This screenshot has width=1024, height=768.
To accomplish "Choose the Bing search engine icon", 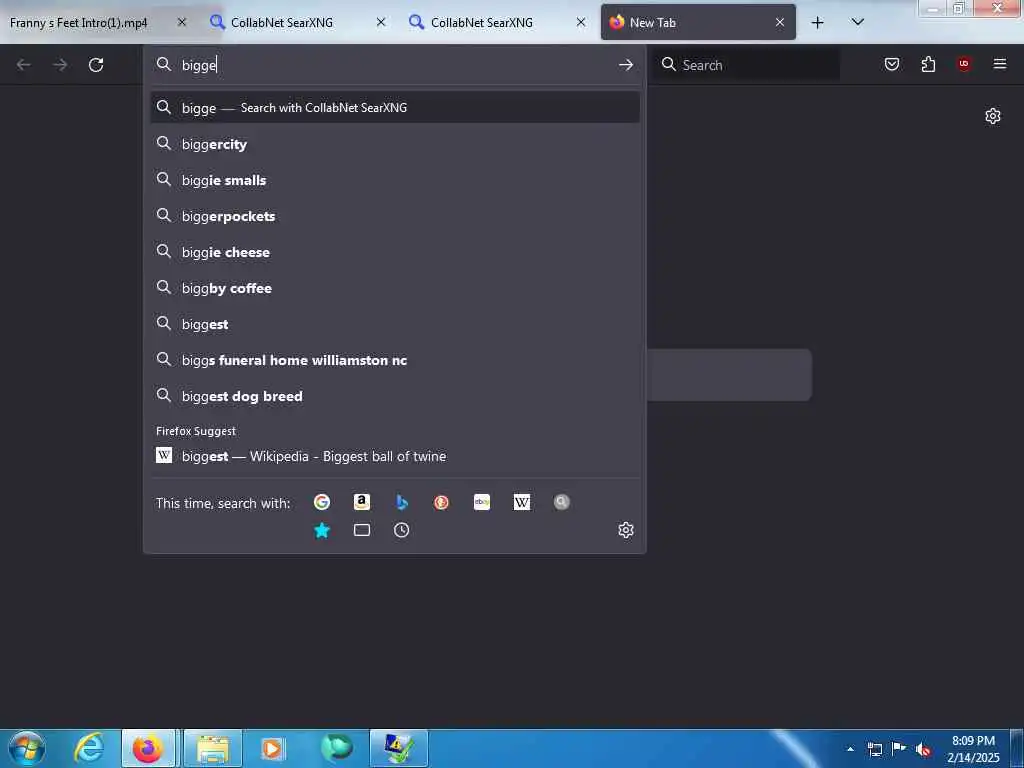I will tap(402, 502).
